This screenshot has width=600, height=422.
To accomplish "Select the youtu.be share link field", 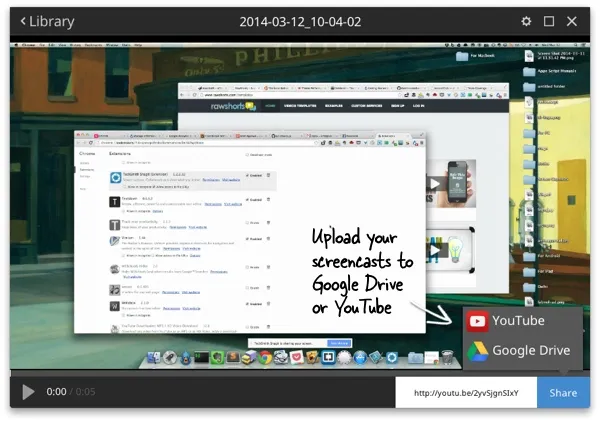I will pyautogui.click(x=466, y=393).
